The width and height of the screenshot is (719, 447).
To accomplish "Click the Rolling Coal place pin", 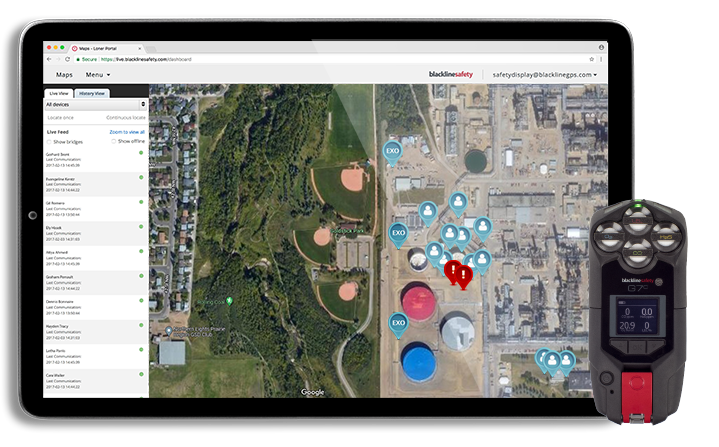I will click(x=230, y=300).
